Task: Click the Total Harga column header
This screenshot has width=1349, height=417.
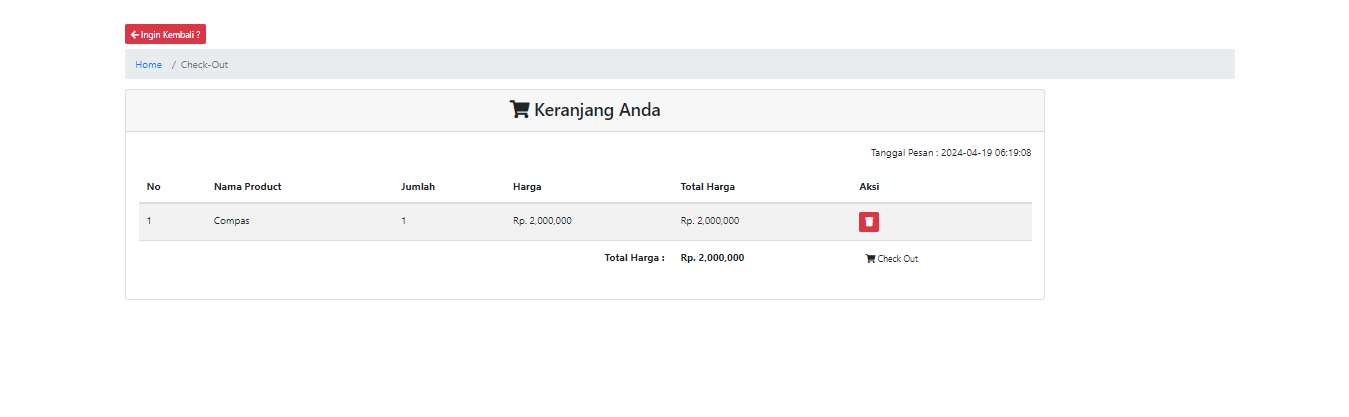Action: [707, 187]
